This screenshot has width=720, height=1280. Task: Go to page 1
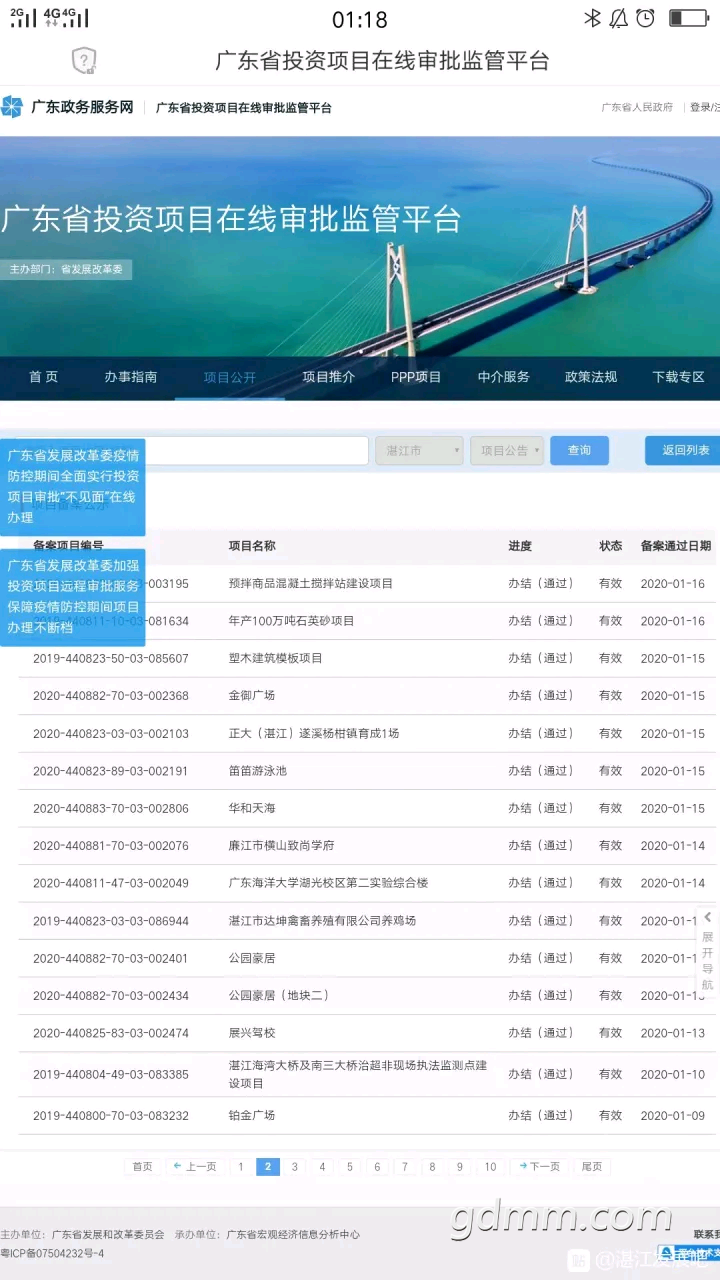(x=241, y=1167)
